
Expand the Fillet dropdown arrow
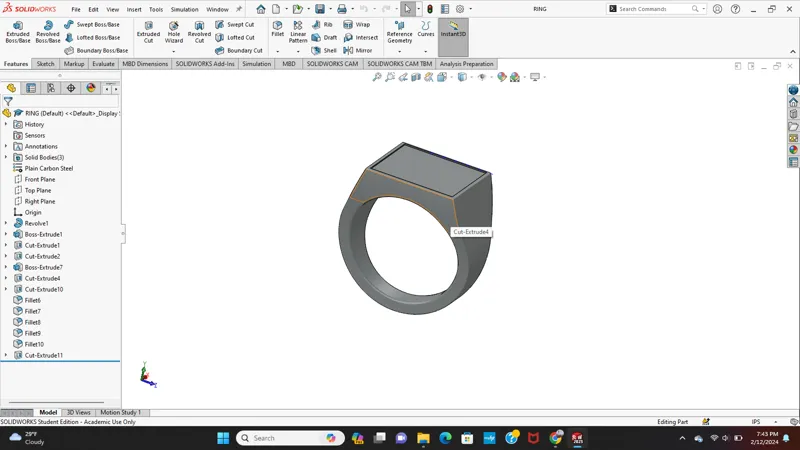pyautogui.click(x=278, y=52)
